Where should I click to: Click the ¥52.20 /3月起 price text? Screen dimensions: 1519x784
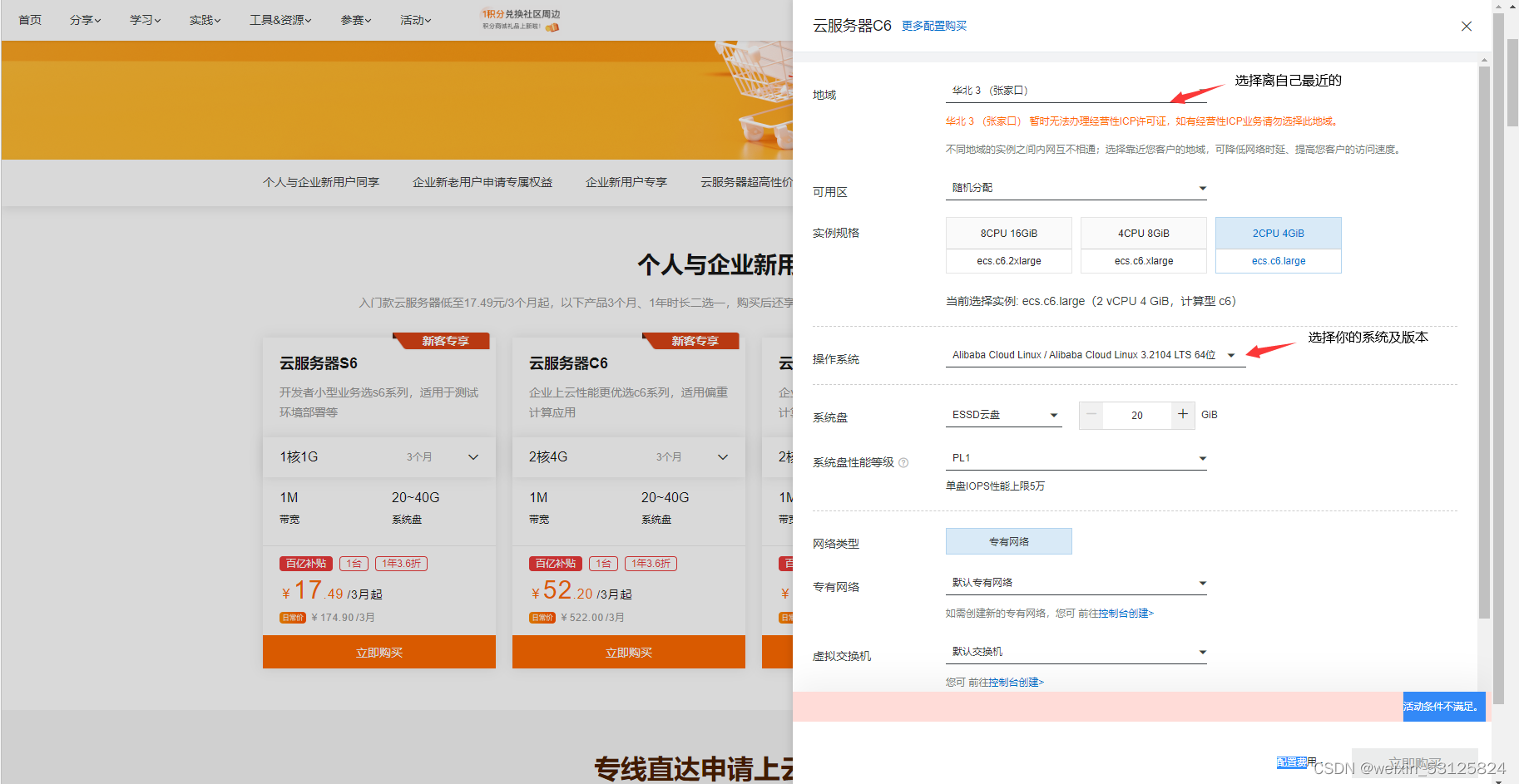tap(581, 591)
